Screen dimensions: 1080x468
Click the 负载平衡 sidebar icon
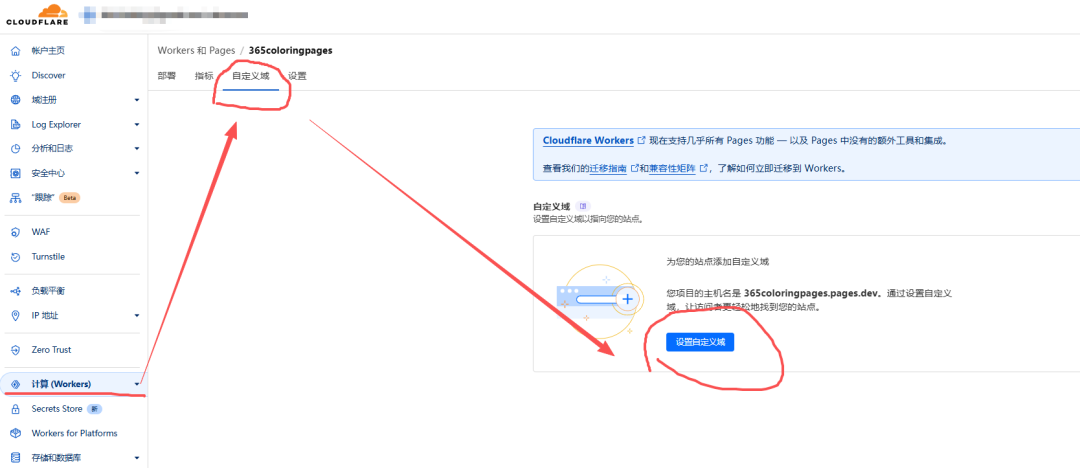(15, 291)
